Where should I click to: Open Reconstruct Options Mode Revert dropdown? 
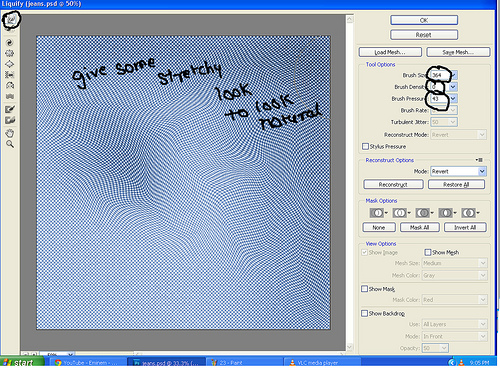click(x=458, y=171)
